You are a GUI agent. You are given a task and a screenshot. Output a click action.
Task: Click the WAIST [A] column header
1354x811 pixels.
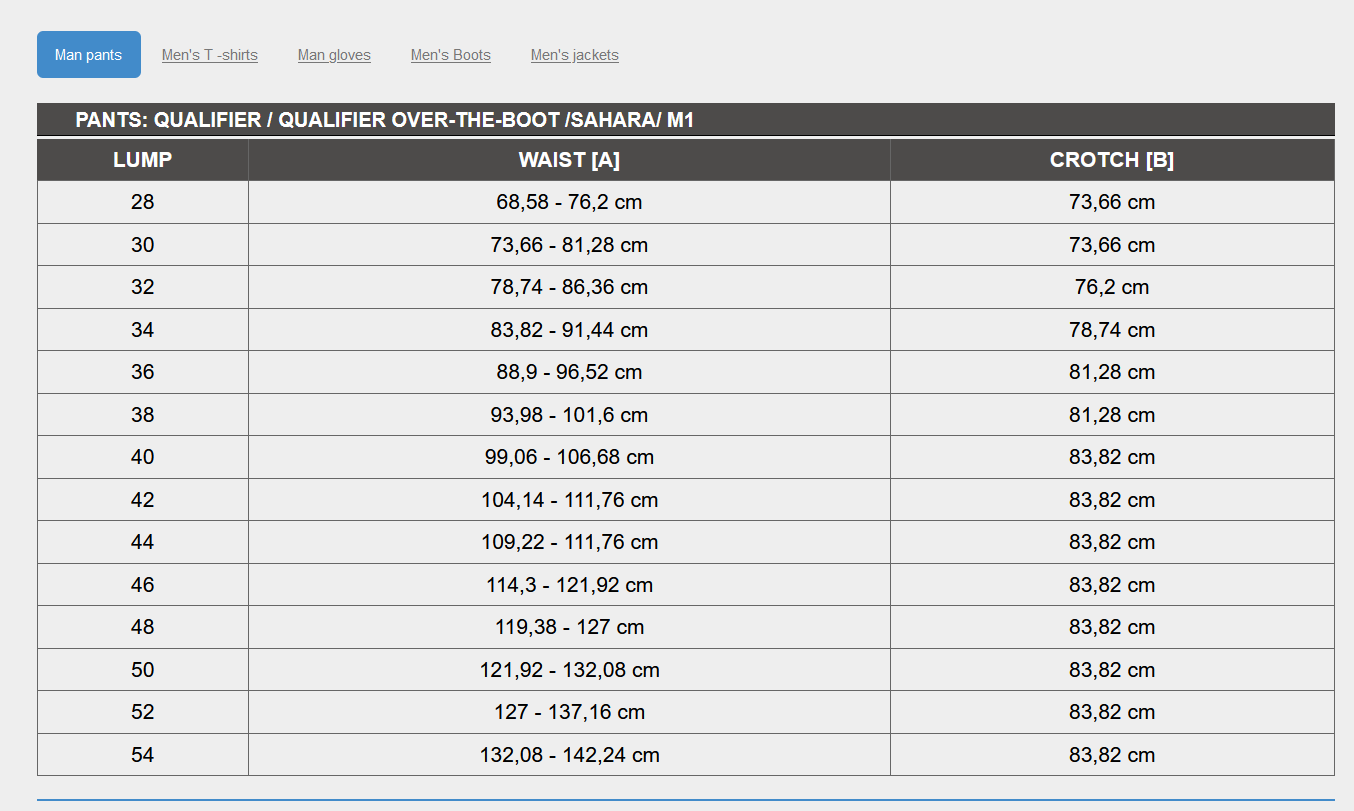[569, 160]
